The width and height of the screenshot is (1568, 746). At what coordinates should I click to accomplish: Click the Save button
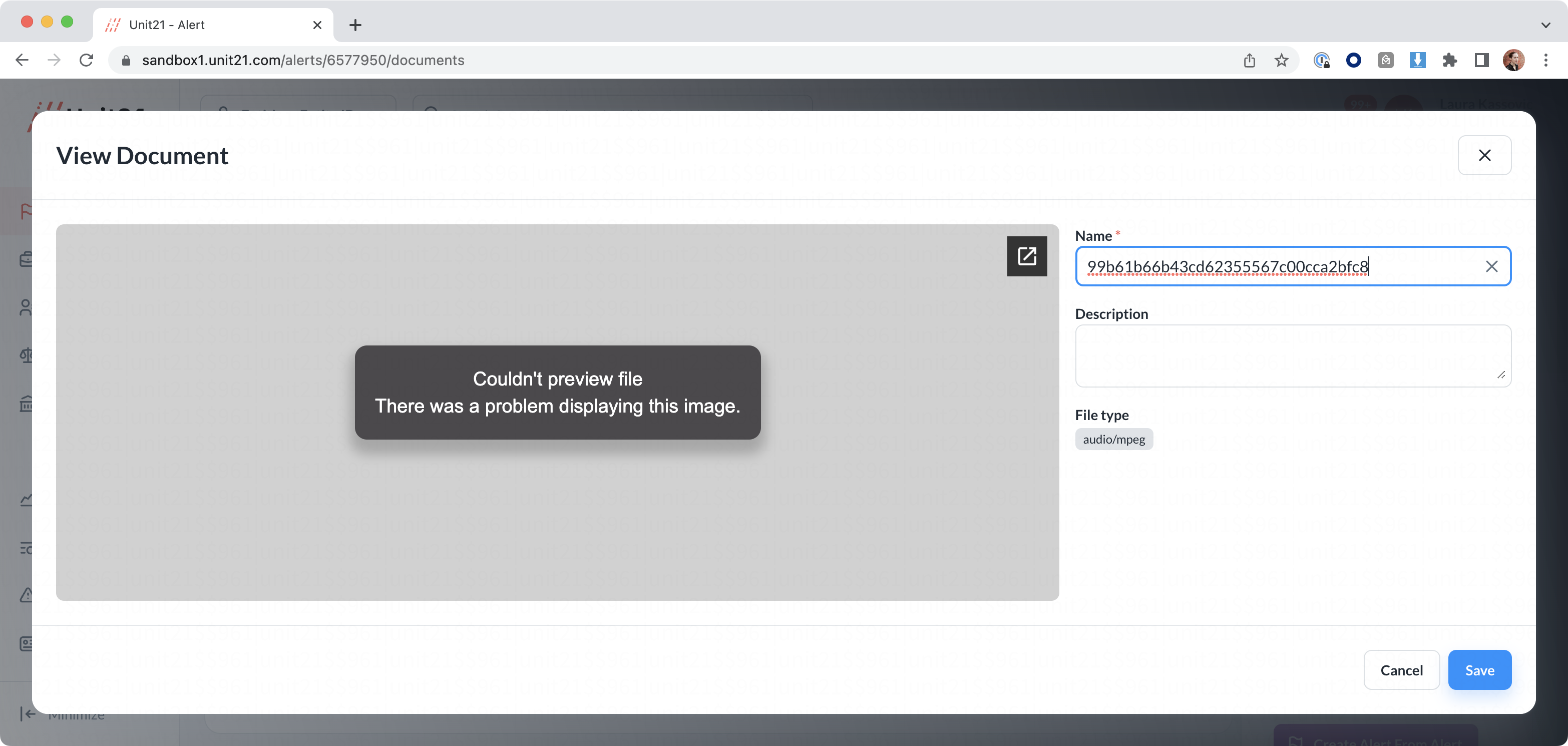(1479, 670)
